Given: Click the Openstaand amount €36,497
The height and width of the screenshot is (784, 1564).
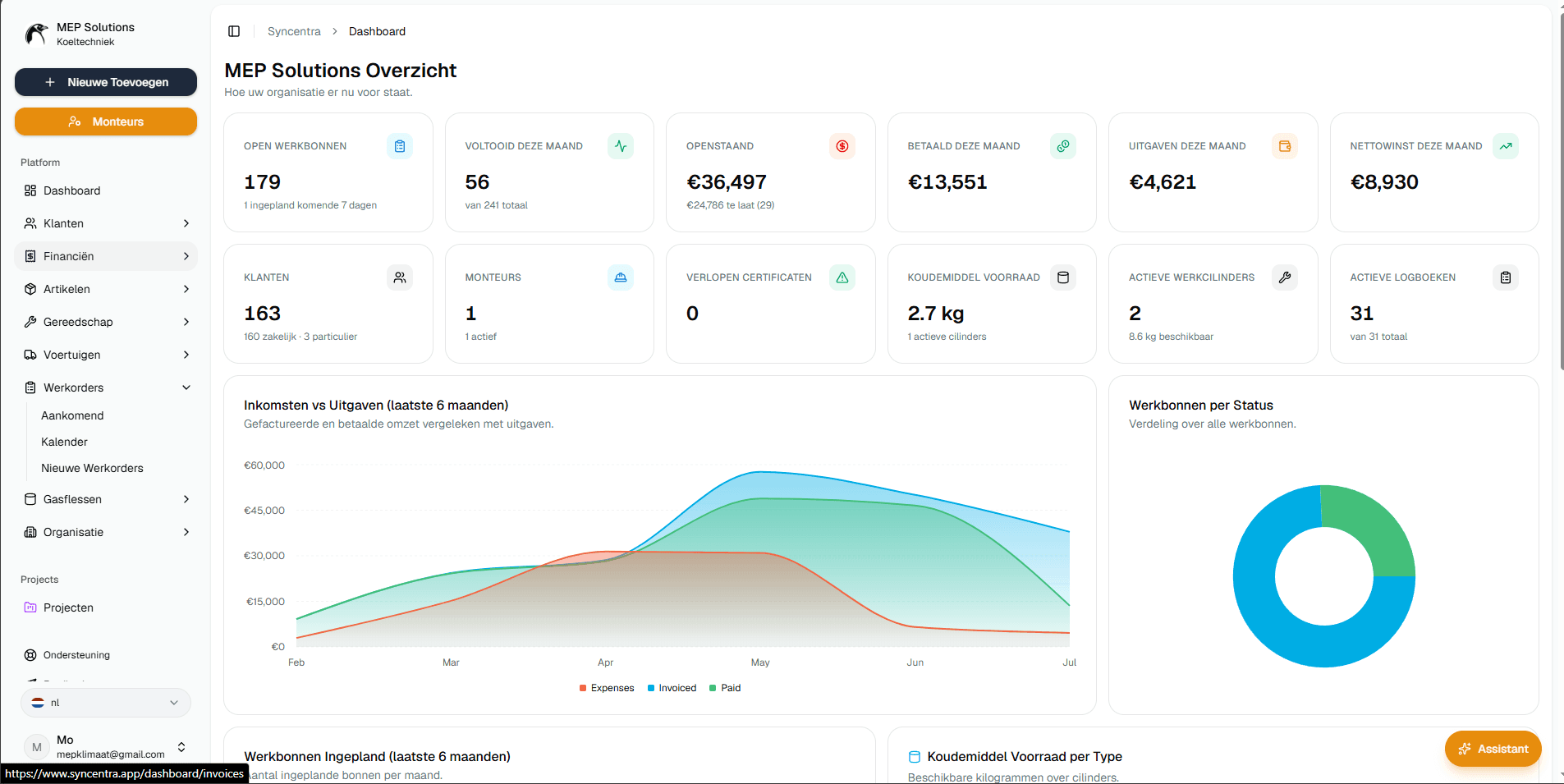Looking at the screenshot, I should click(726, 182).
